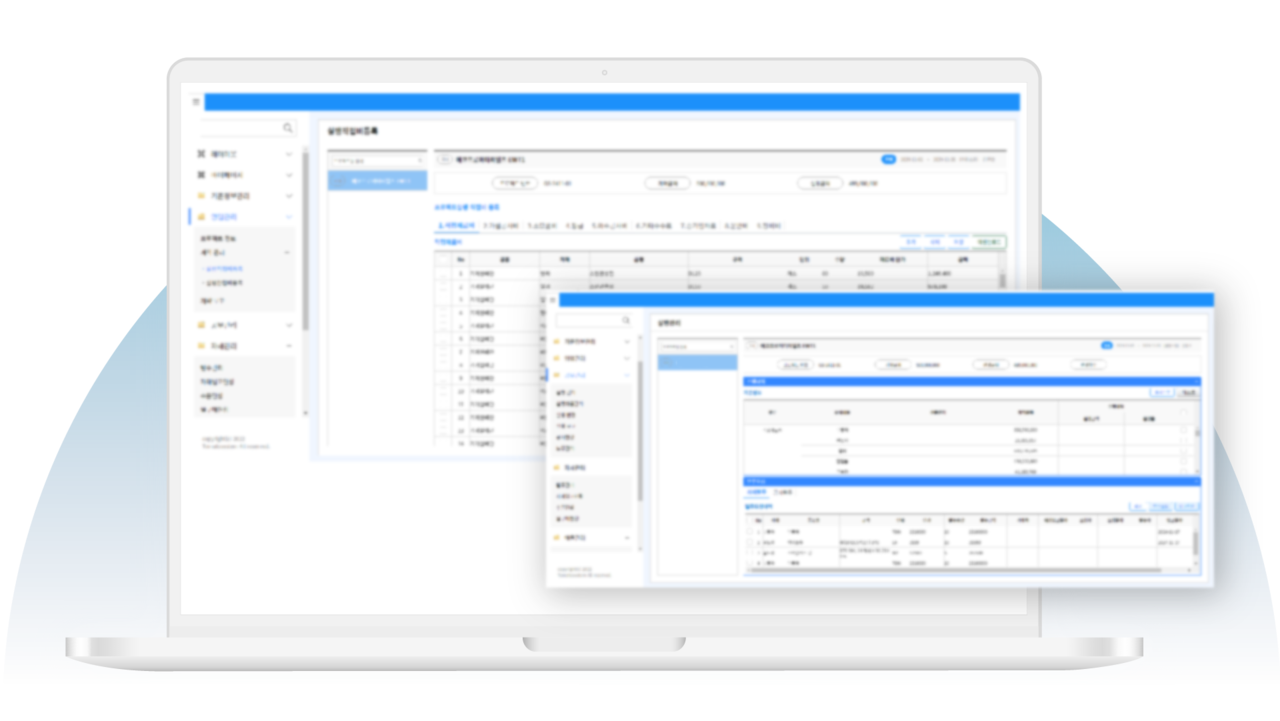Tick the header checkbox of the front window bottom table

pos(751,520)
